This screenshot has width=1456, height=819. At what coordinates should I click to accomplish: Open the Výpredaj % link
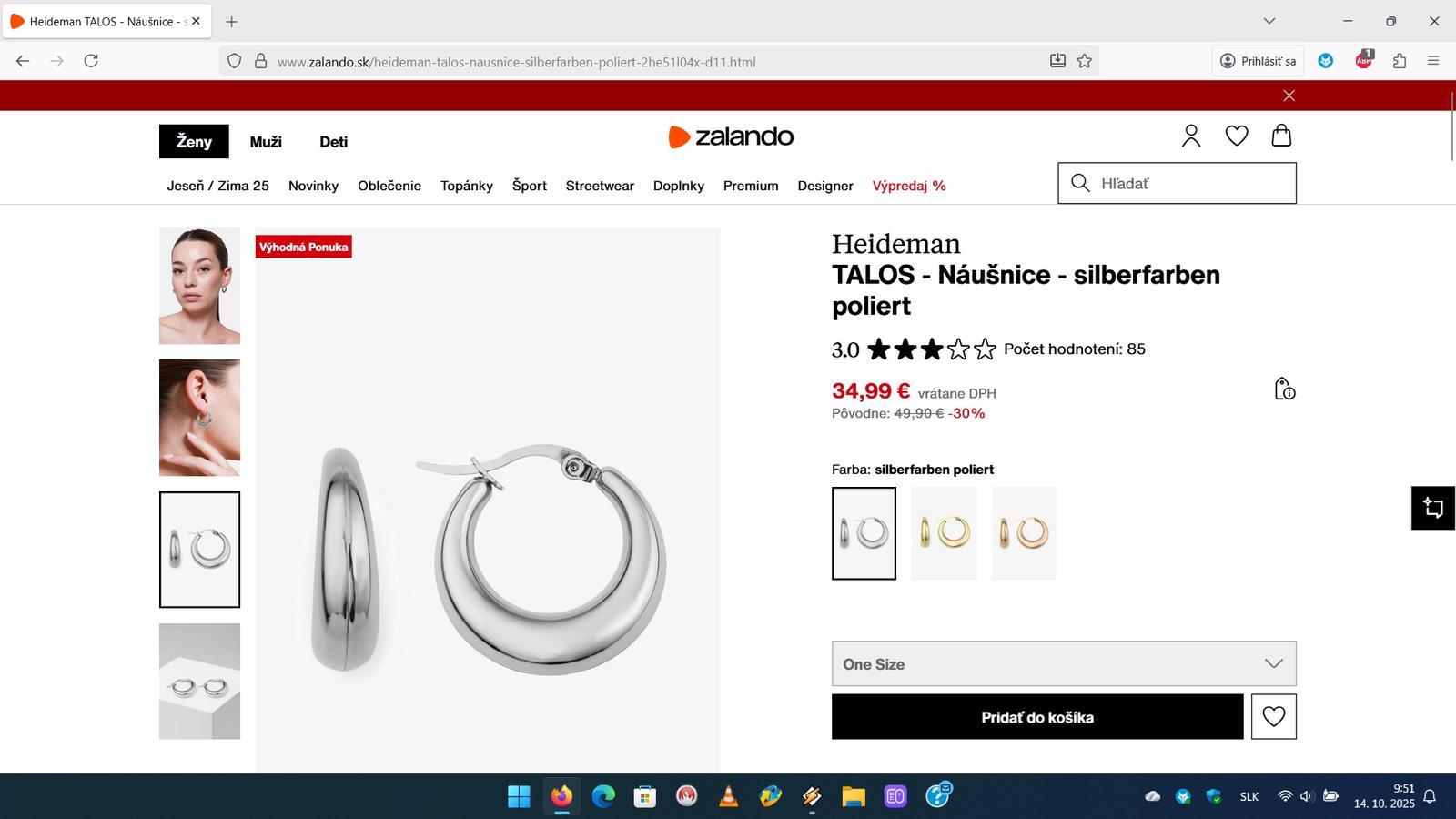pos(909,186)
